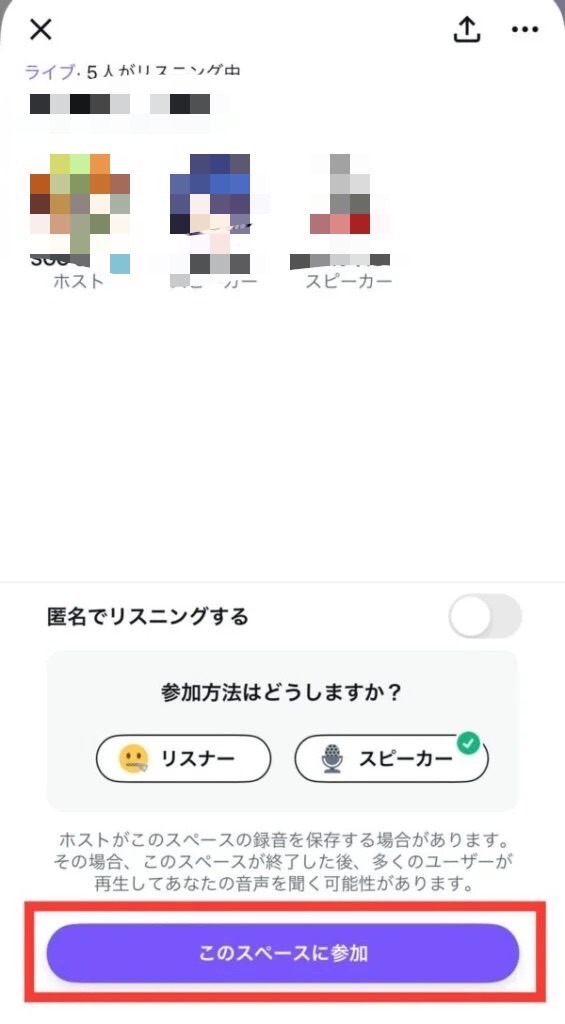565x1024 pixels.
Task: Close the Space preview with the X icon
Action: (40, 29)
